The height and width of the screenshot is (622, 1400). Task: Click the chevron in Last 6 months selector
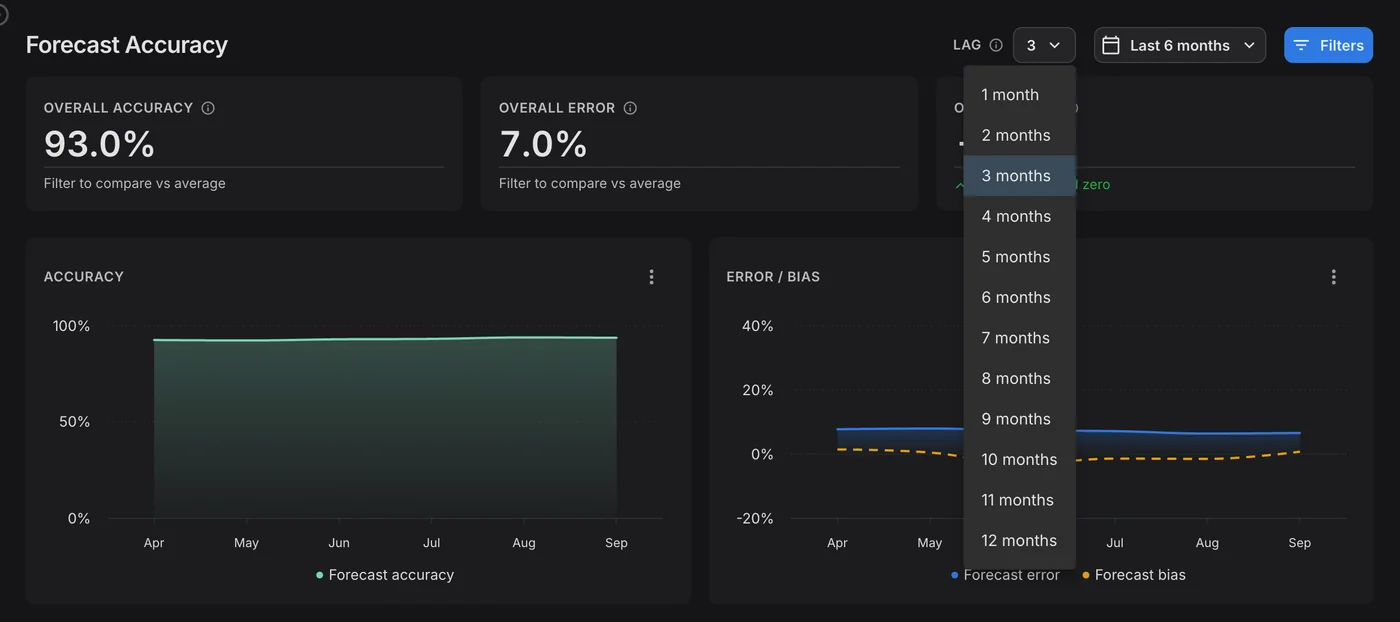pyautogui.click(x=1249, y=45)
